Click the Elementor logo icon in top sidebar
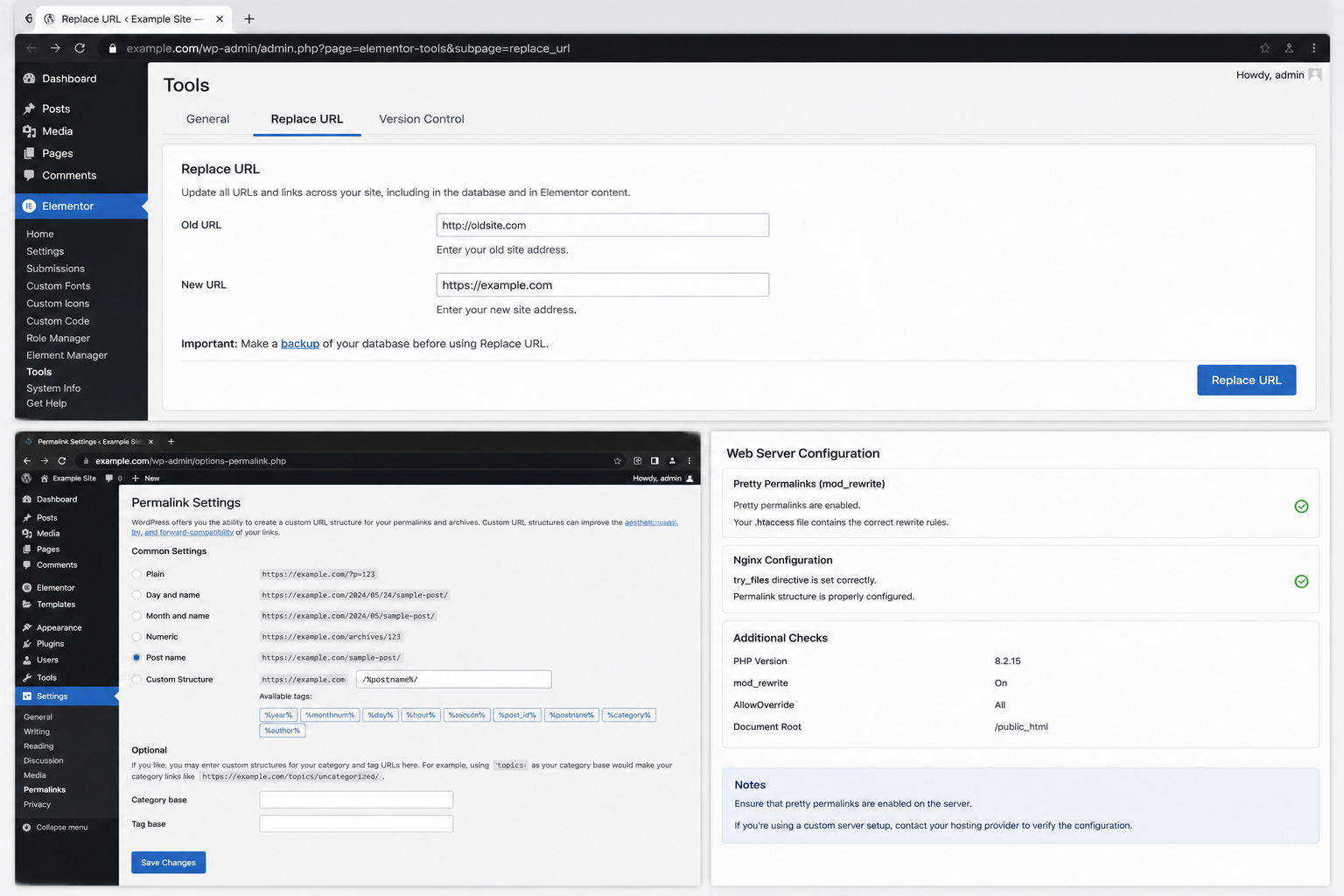This screenshot has width=1344, height=896. point(29,206)
